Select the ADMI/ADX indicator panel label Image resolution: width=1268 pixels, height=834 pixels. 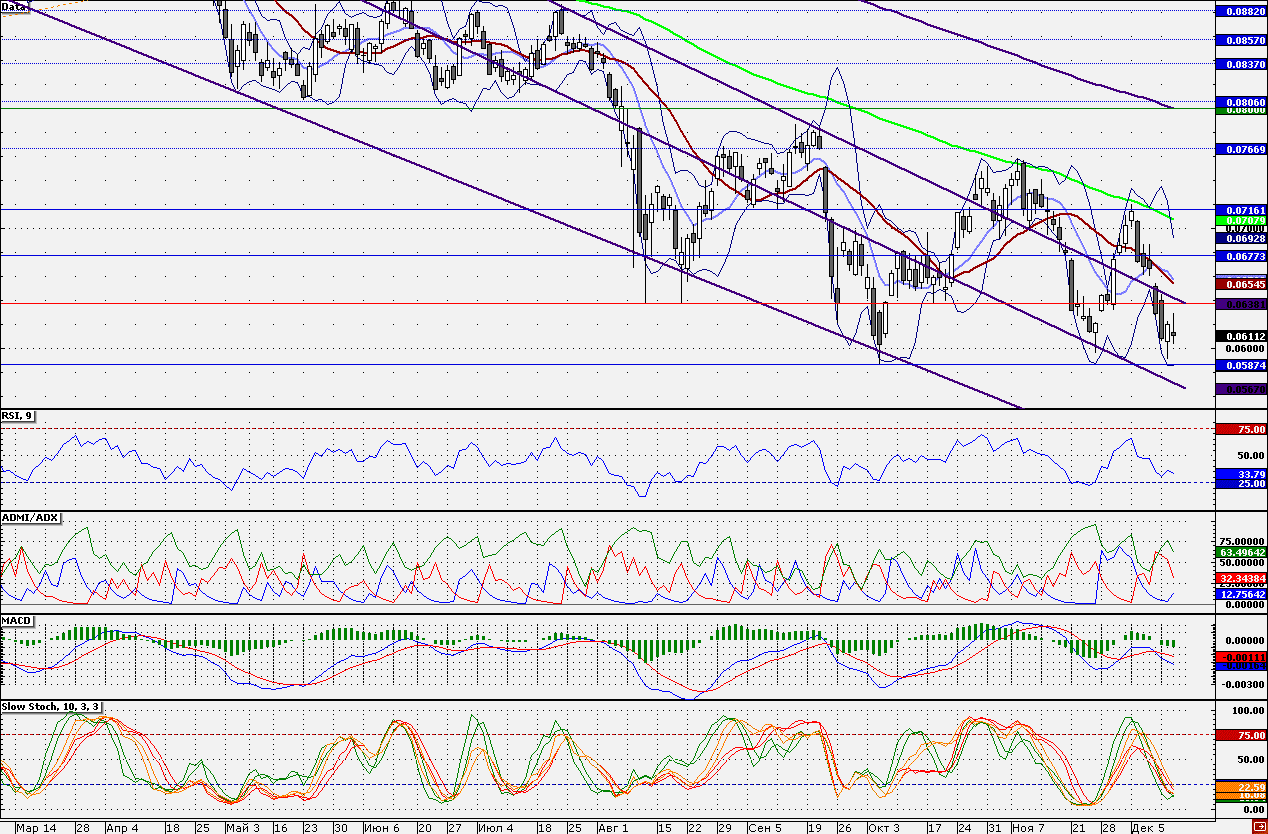click(x=31, y=517)
